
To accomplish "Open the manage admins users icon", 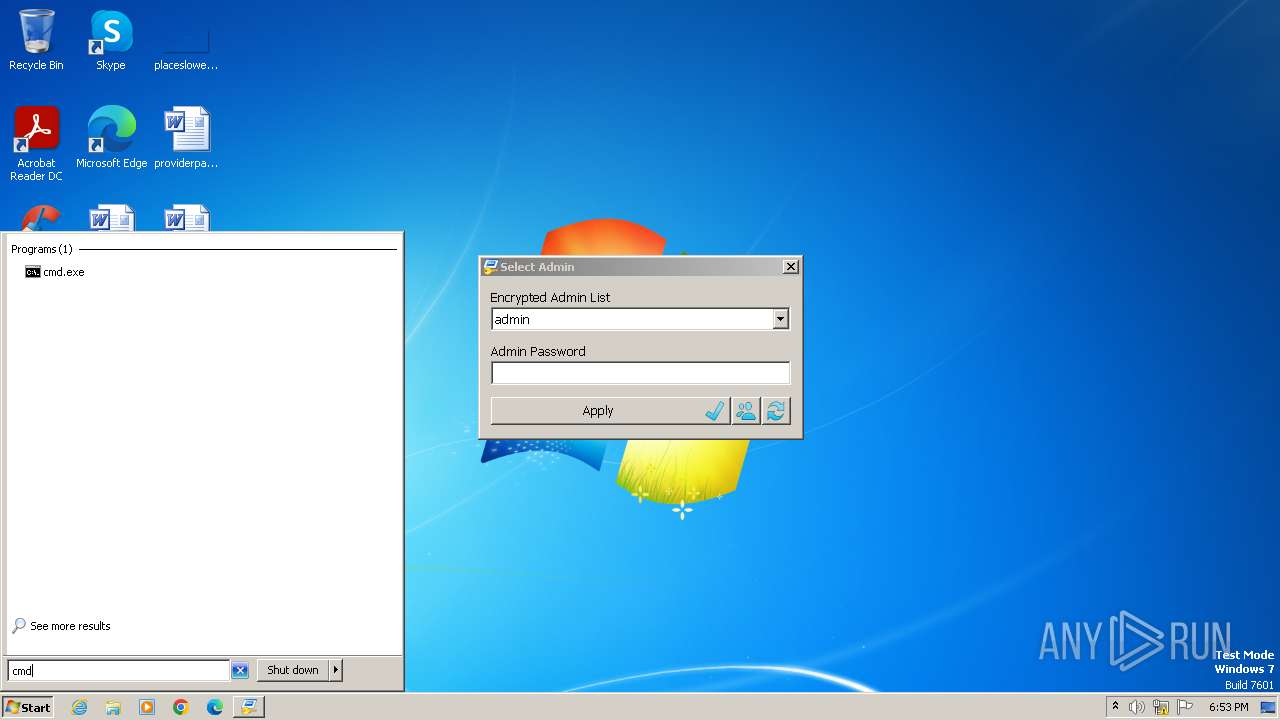I will coord(746,411).
